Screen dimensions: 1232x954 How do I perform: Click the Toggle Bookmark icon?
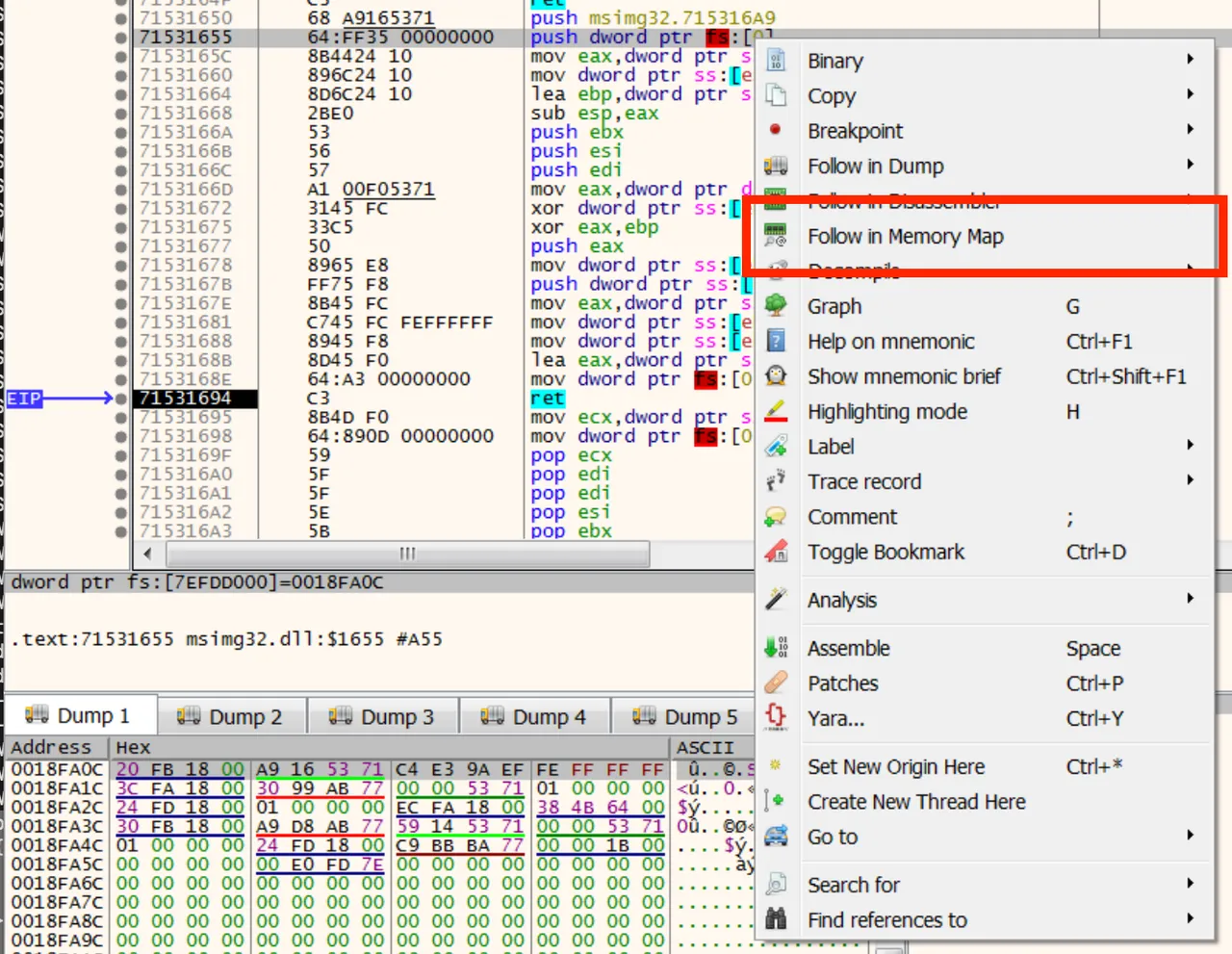776,552
